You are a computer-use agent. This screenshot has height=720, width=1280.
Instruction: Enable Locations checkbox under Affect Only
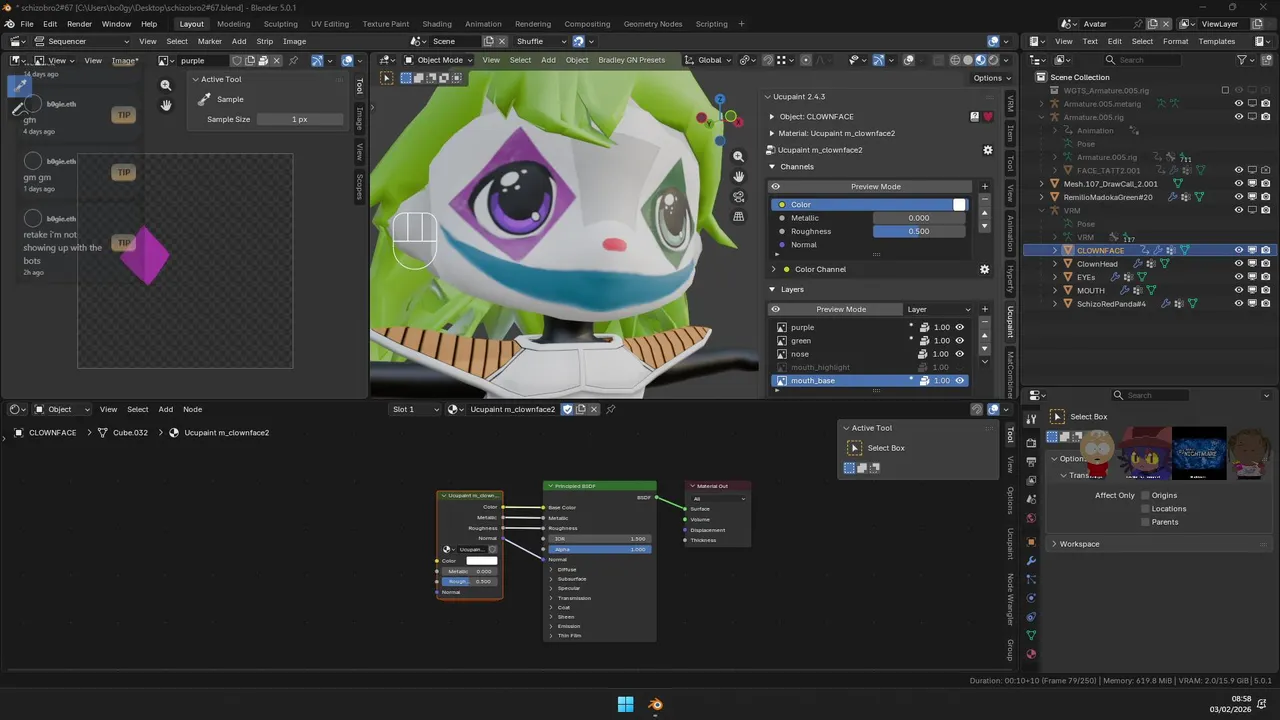click(1145, 508)
